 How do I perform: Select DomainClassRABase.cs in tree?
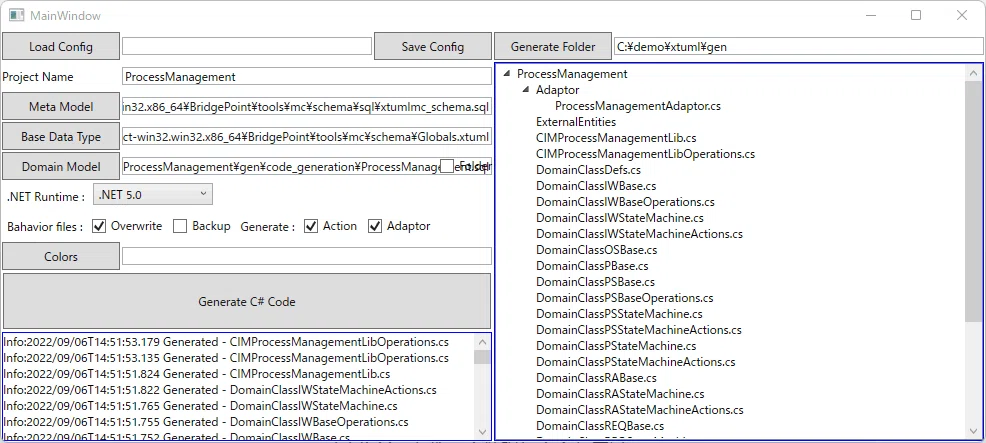[x=596, y=378]
